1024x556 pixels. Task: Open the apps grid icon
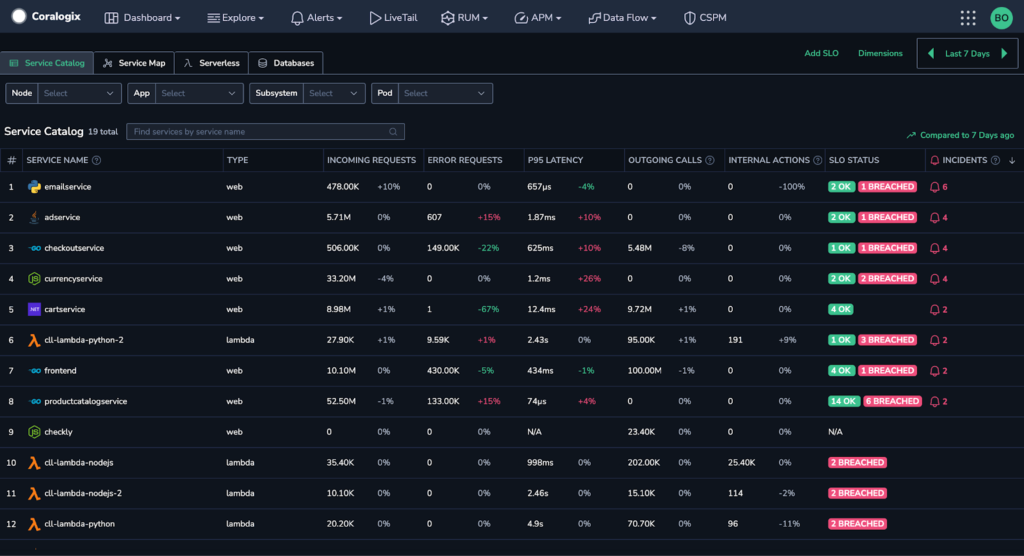(x=968, y=18)
